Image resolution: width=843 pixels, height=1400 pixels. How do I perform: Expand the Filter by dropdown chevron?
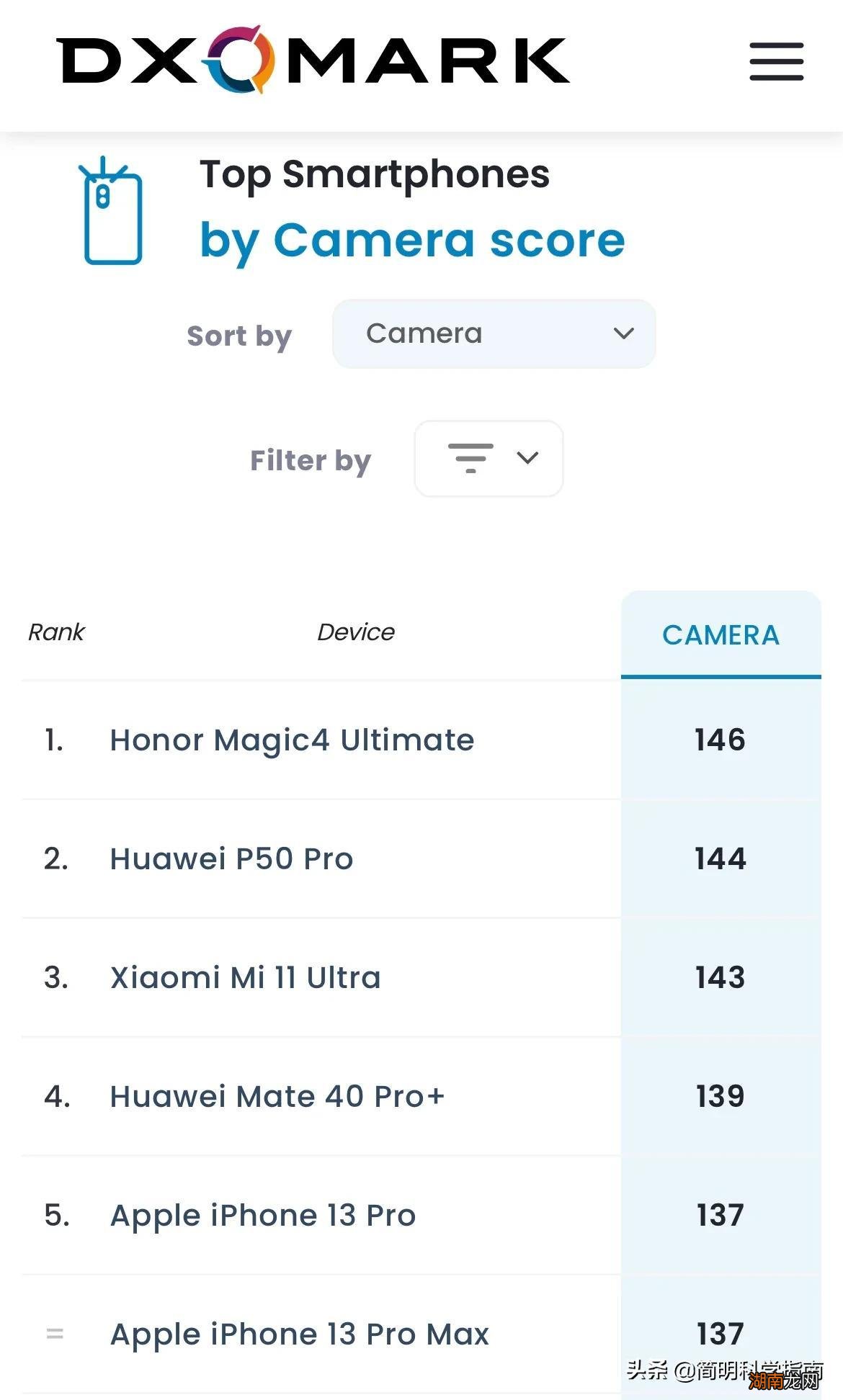[x=528, y=458]
